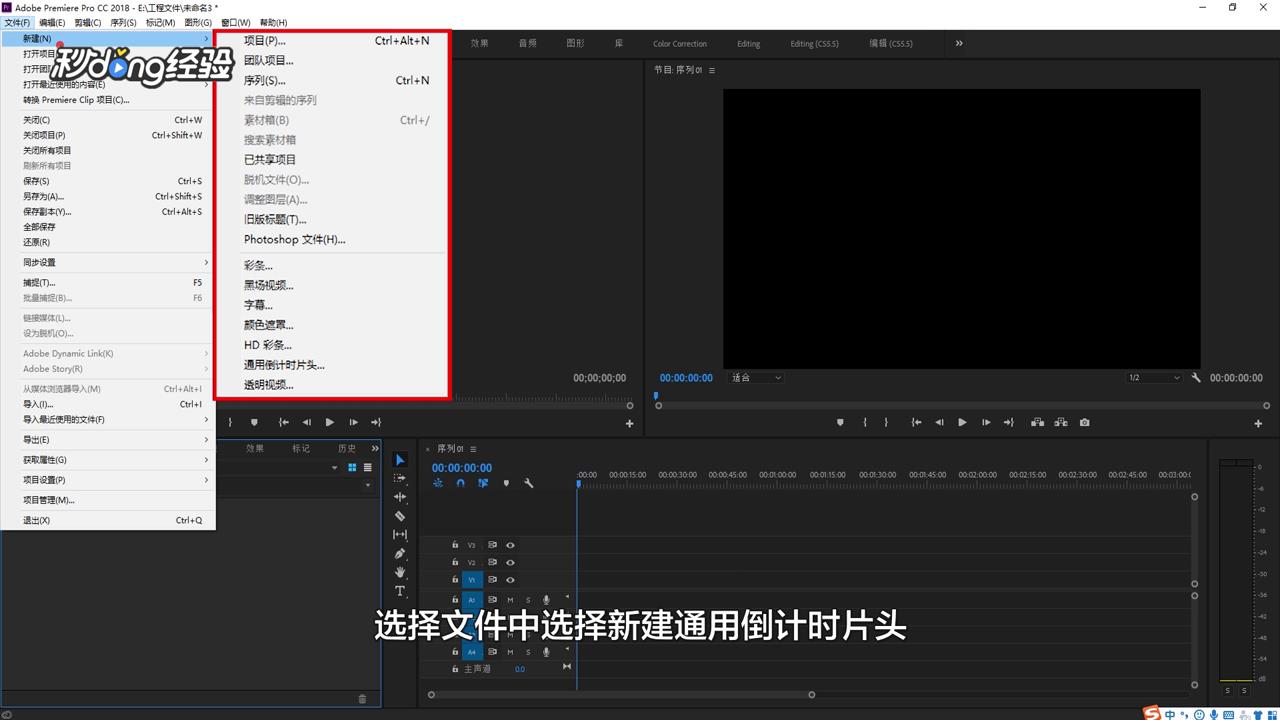Go to Out point in Program Monitor
This screenshot has height=720, width=1280.
pos(1008,422)
